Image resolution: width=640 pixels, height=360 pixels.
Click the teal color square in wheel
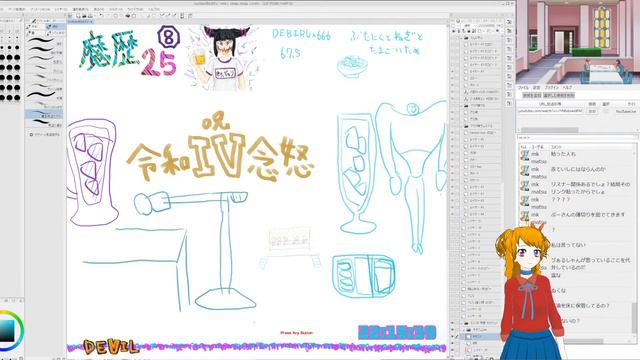point(7,331)
